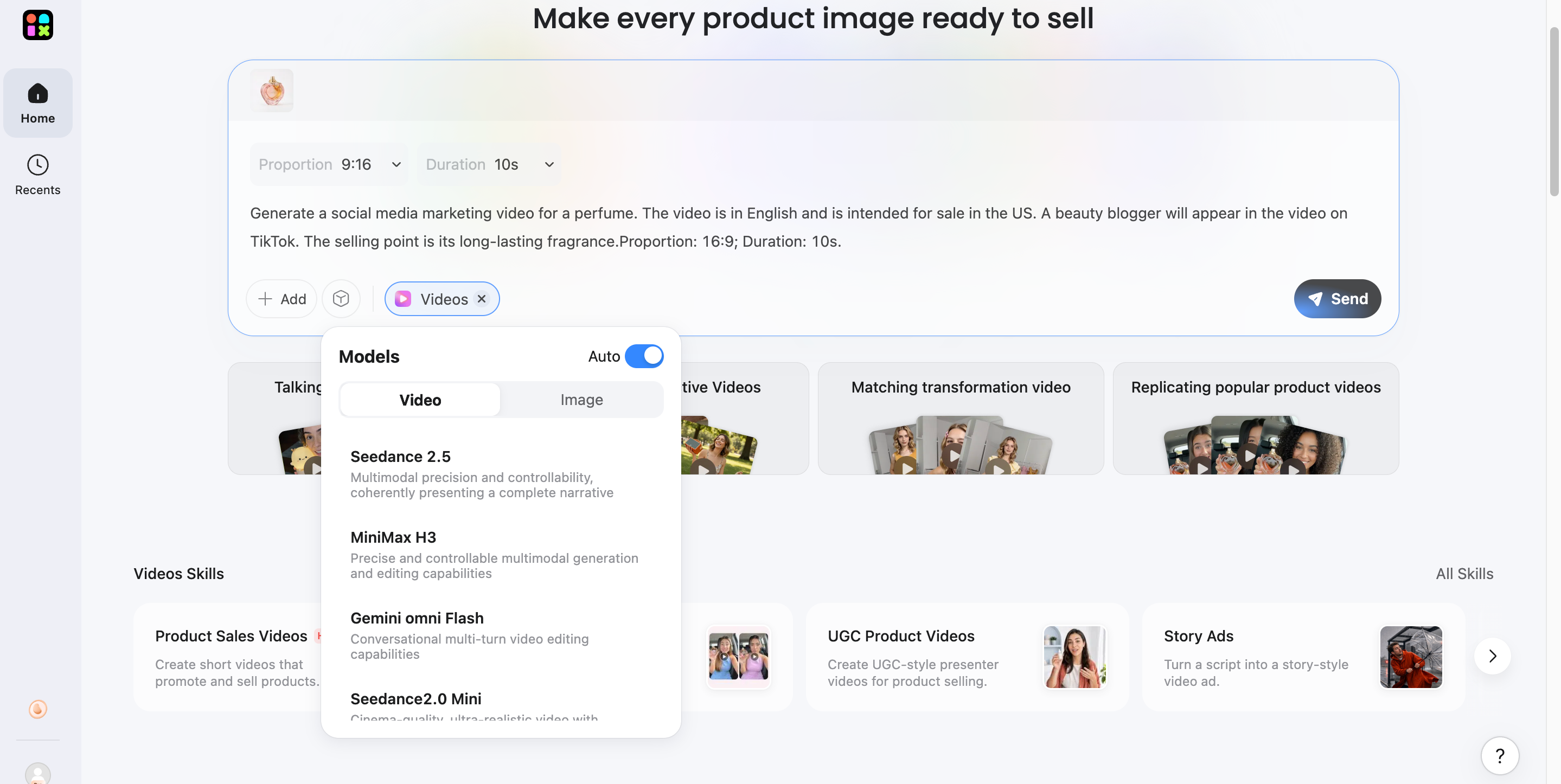The width and height of the screenshot is (1561, 784).
Task: Click the two-women video thumbnail
Action: point(739,657)
